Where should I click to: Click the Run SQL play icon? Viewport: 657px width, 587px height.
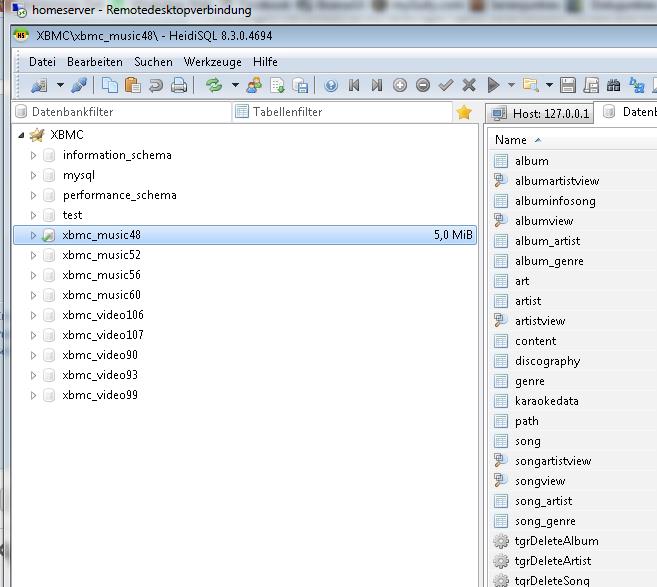pyautogui.click(x=494, y=85)
